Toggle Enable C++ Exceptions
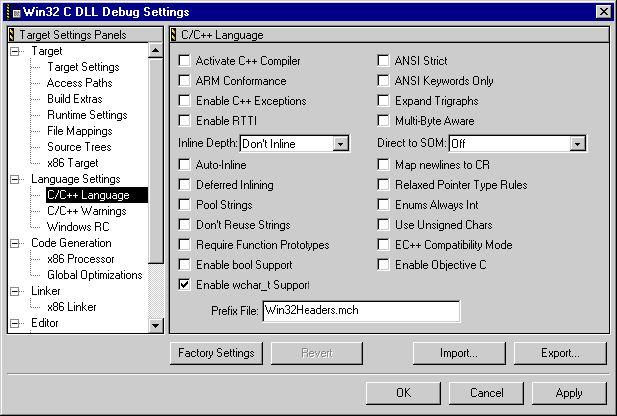 (184, 101)
